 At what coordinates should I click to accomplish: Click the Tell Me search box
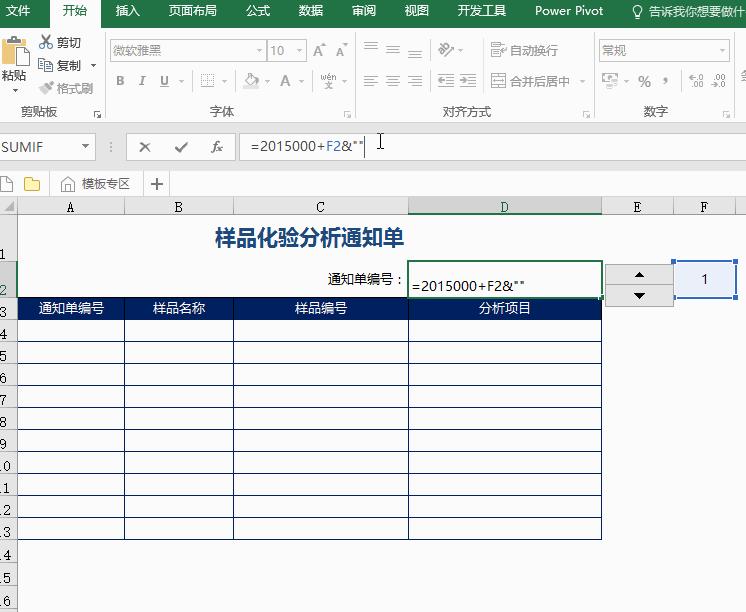(688, 11)
